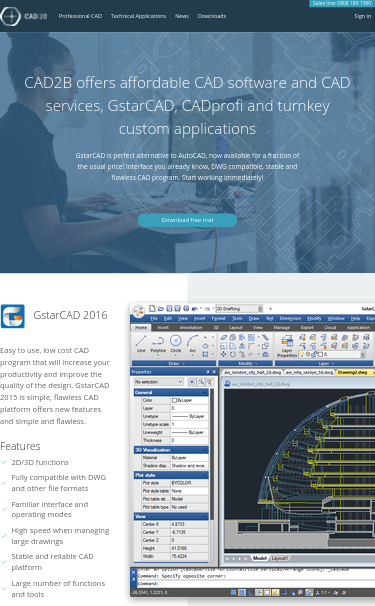Viewport: 375px width, 606px height.
Task: Open the Layer Properties manager icon
Action: pos(287,346)
